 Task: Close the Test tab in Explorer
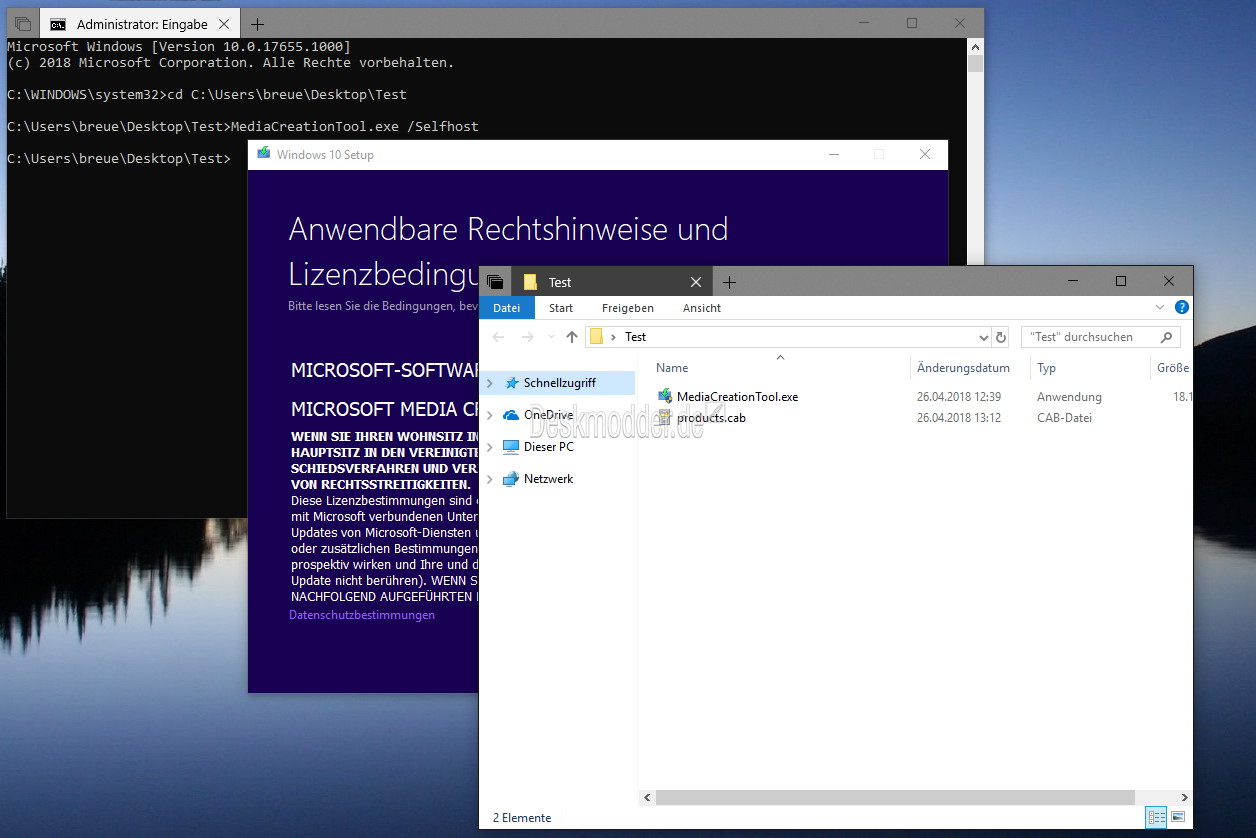pos(696,282)
